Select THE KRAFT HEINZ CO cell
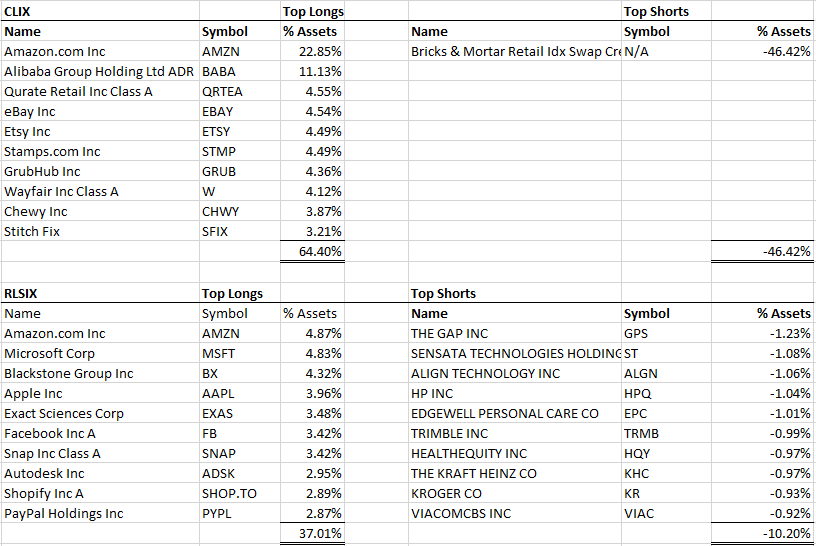The image size is (816, 546). coord(474,473)
